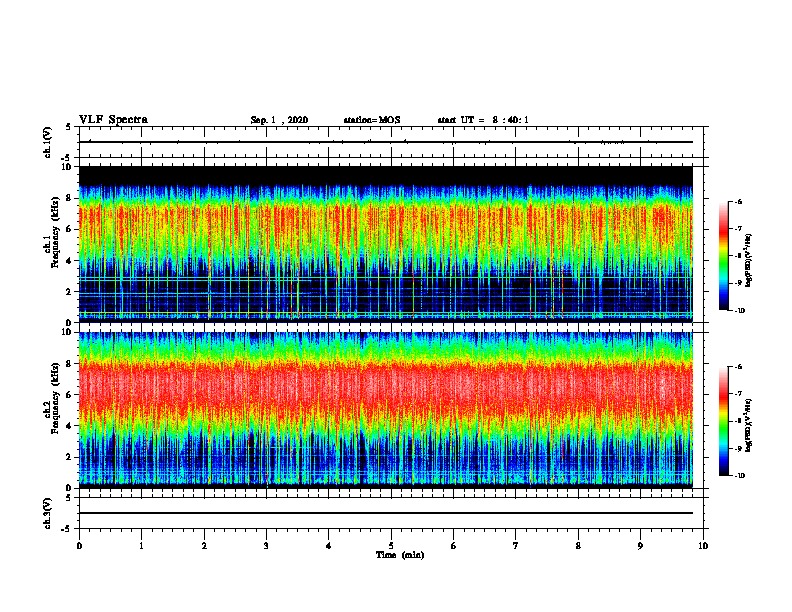
Task: Click inside the ch.1 spectrogram panel
Action: click(386, 244)
